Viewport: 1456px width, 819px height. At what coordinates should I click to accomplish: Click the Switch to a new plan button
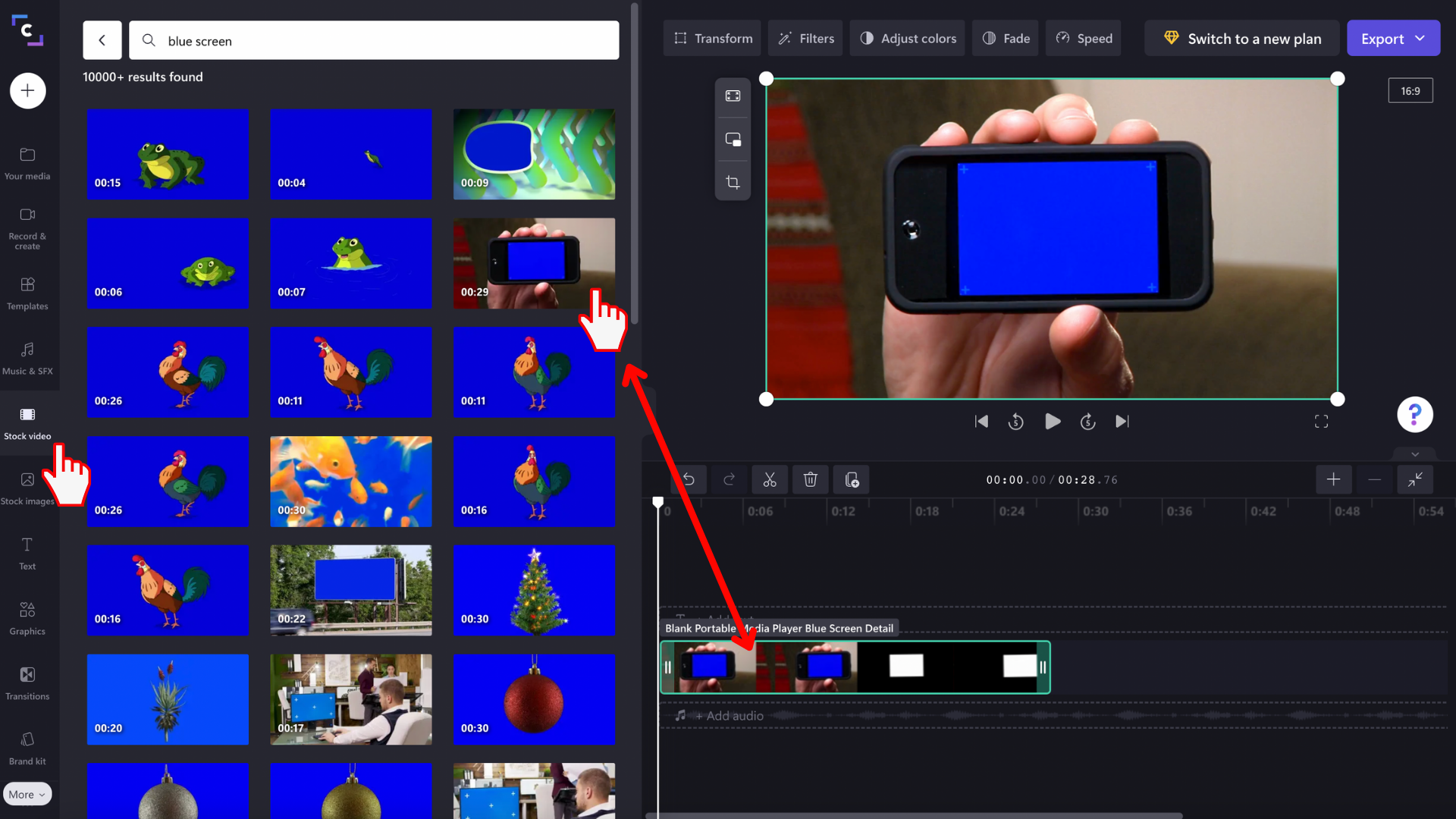pyautogui.click(x=1241, y=38)
